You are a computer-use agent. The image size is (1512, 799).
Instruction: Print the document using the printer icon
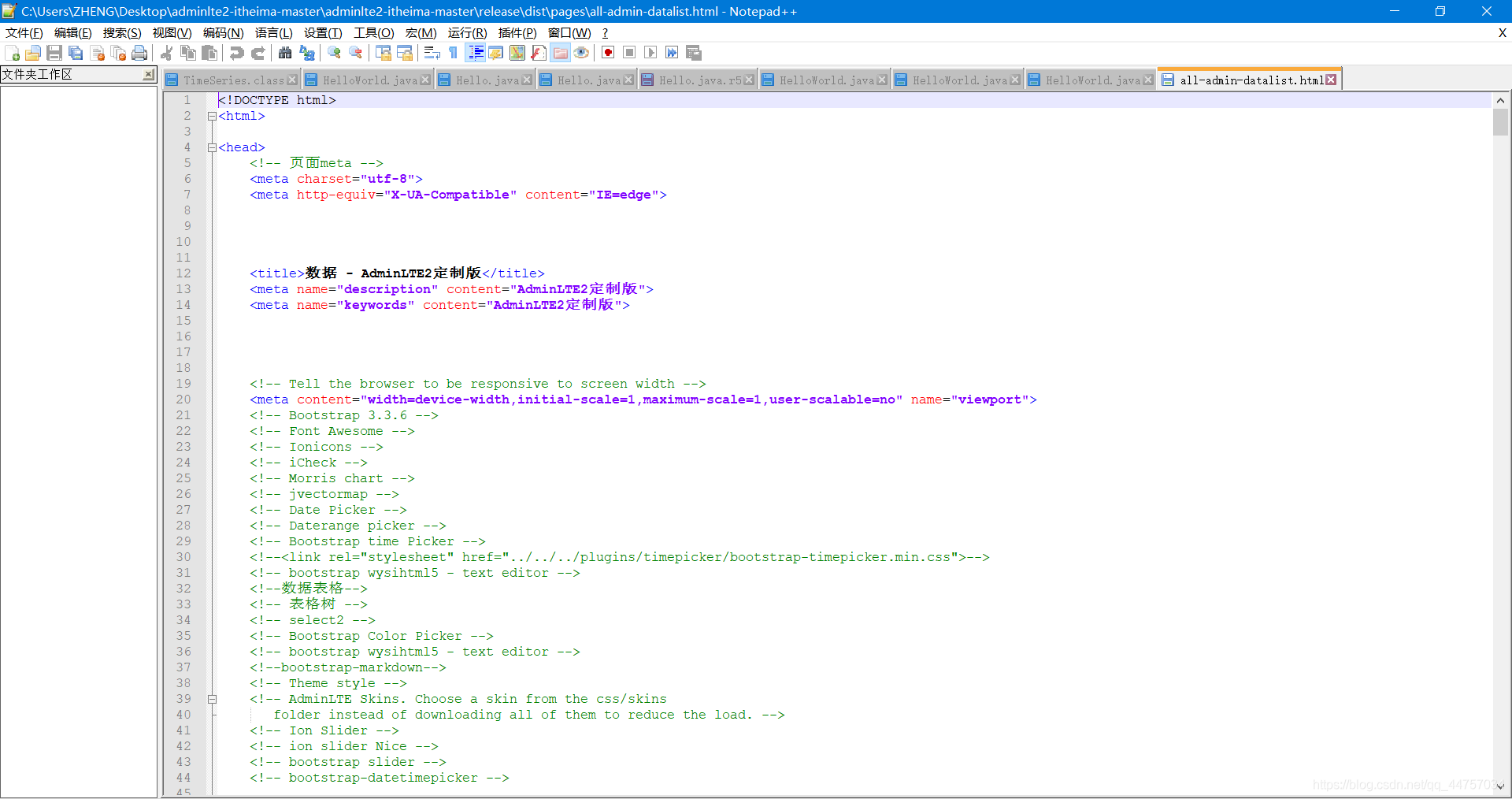point(139,53)
